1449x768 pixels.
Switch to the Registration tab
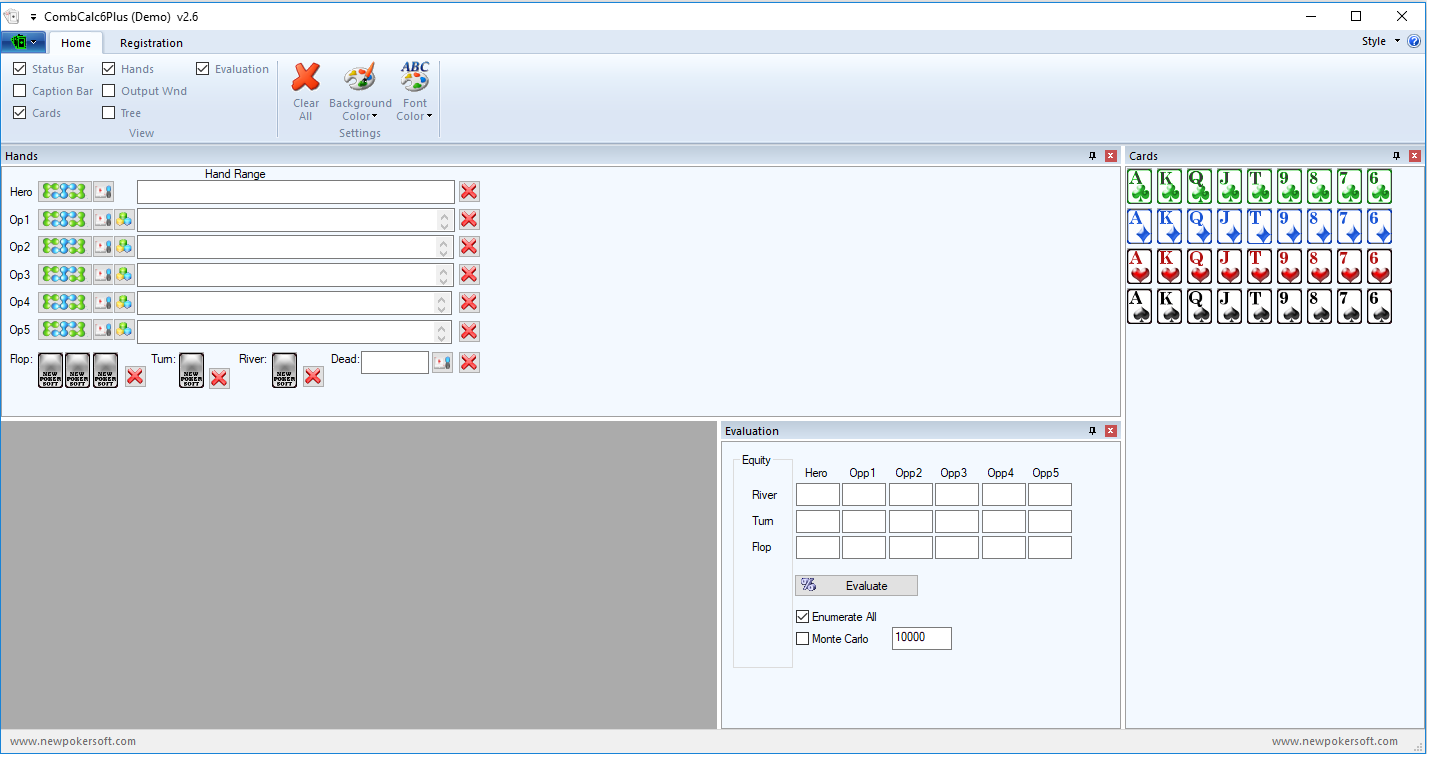click(x=151, y=43)
